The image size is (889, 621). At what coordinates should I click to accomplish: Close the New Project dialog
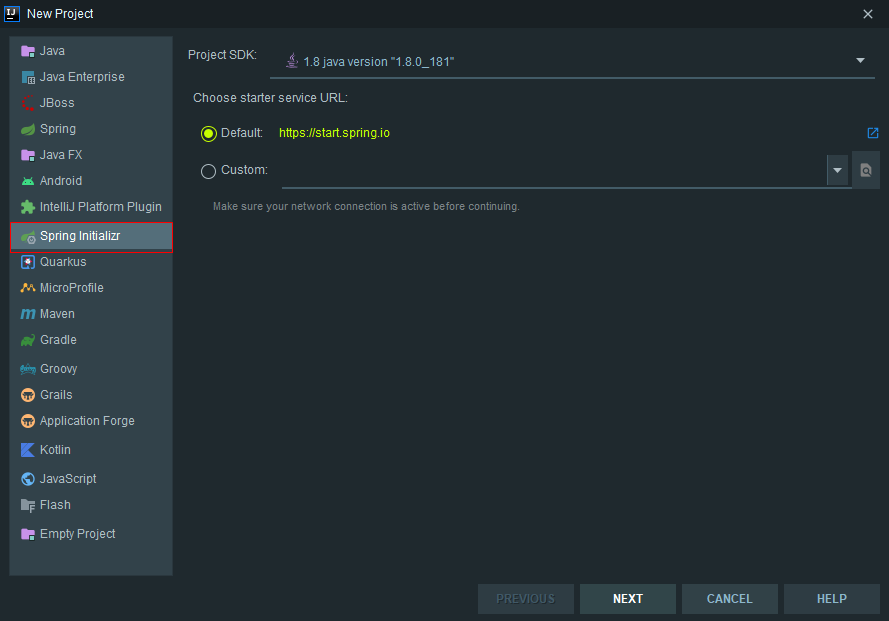867,14
